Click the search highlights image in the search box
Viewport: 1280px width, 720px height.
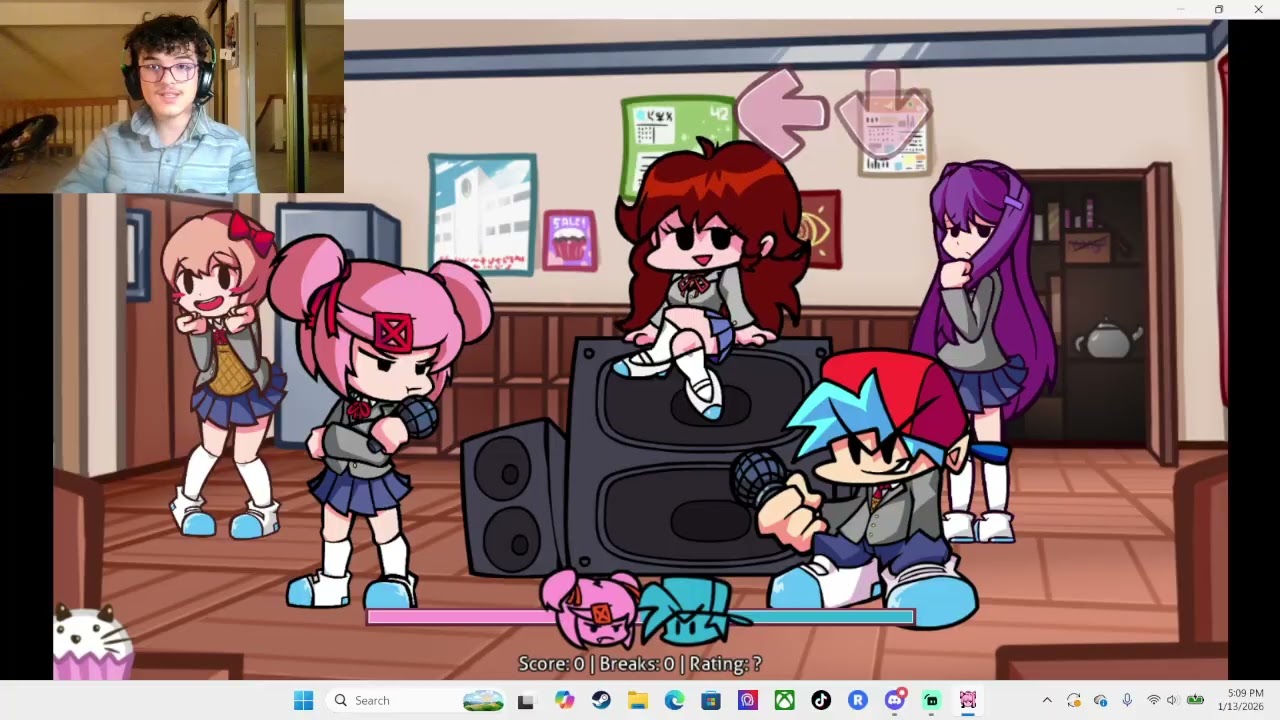(x=483, y=701)
